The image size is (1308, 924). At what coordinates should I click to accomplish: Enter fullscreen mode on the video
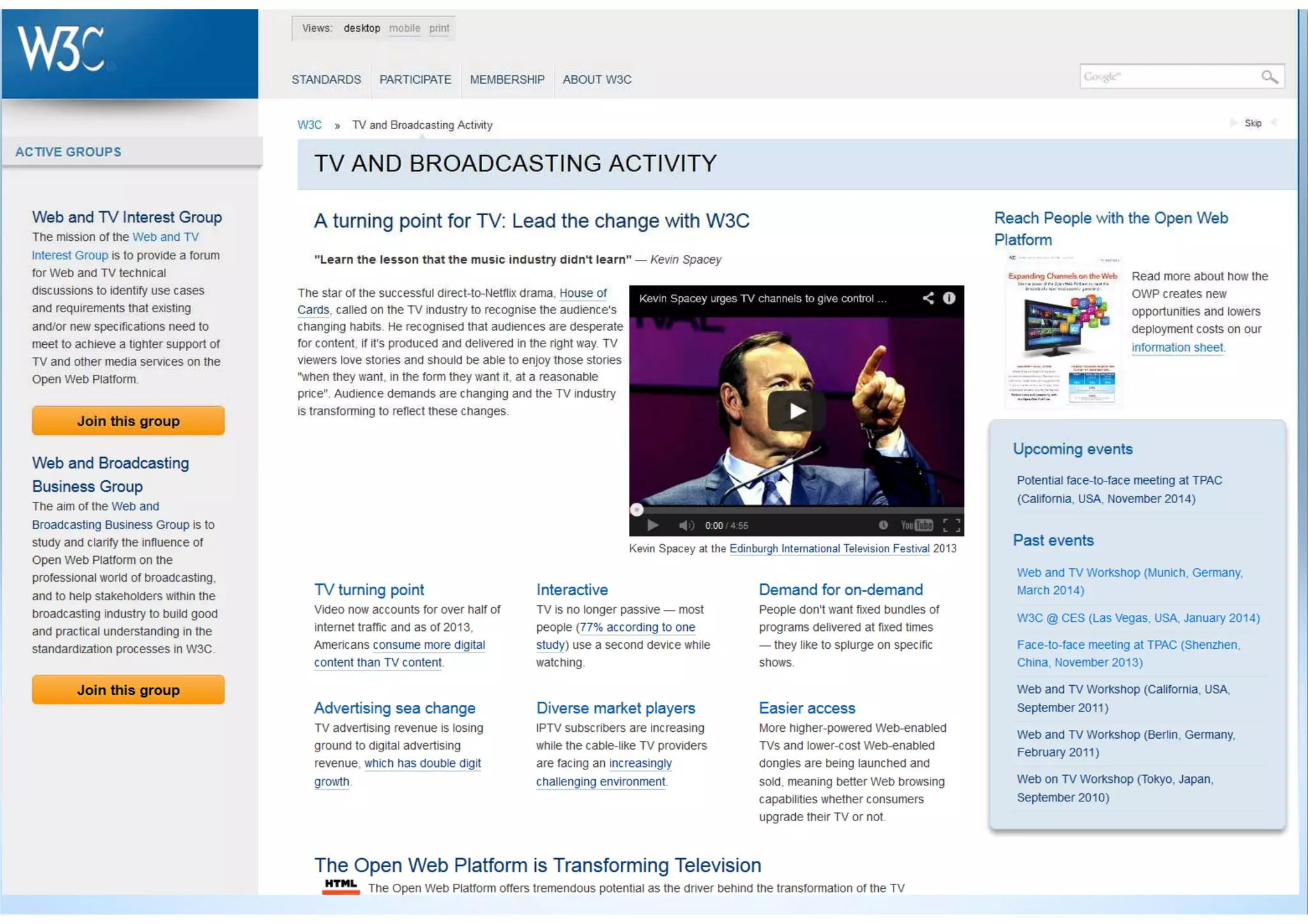(x=952, y=526)
